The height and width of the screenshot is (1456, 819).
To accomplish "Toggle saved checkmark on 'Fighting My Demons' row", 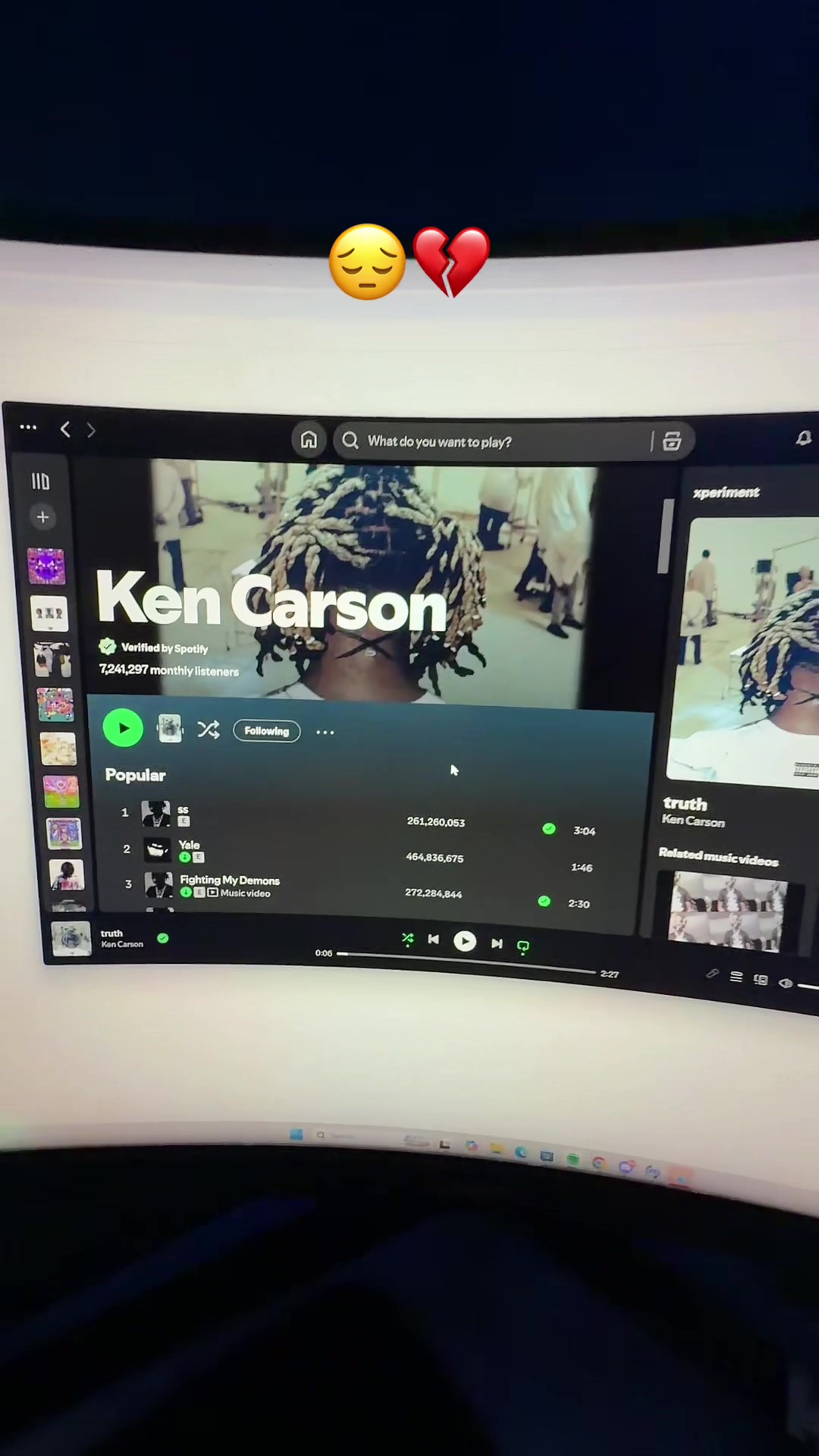I will tap(544, 901).
